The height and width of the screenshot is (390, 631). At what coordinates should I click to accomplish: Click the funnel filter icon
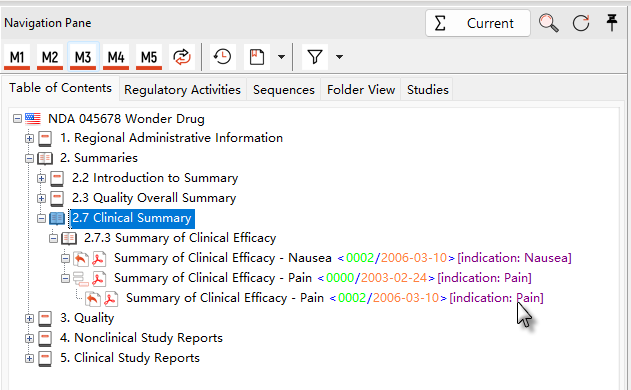click(315, 57)
